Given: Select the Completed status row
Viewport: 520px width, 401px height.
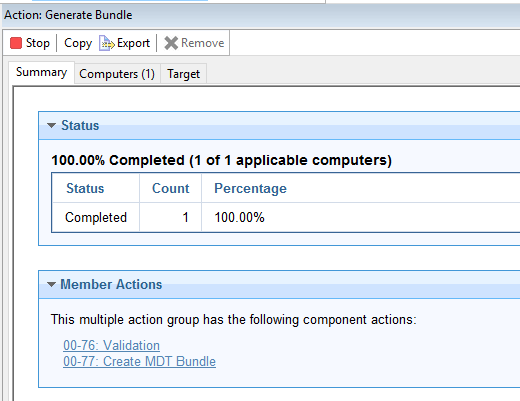Looking at the screenshot, I should pyautogui.click(x=286, y=217).
